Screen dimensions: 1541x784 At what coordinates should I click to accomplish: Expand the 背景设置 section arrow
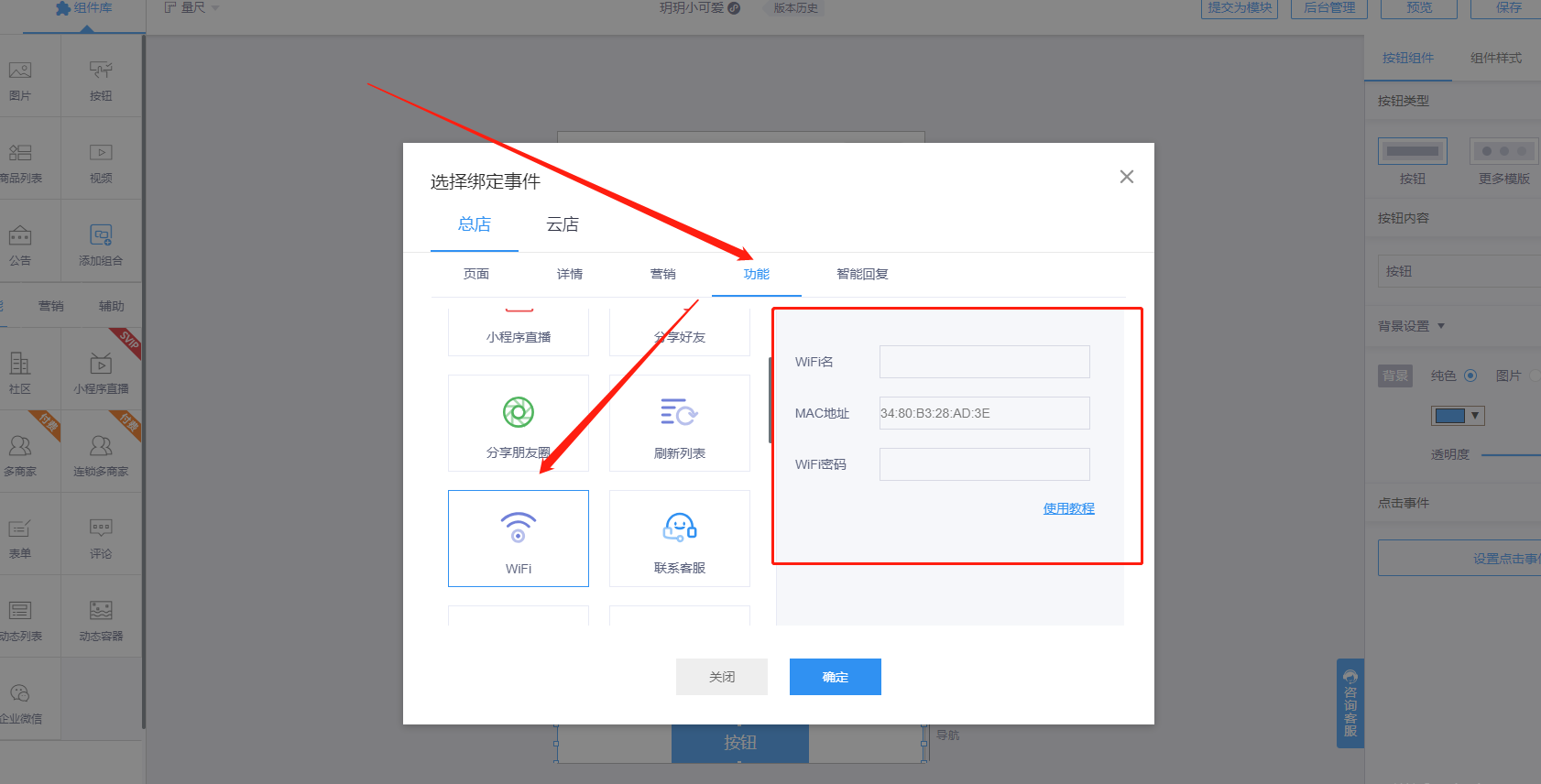coord(1441,326)
